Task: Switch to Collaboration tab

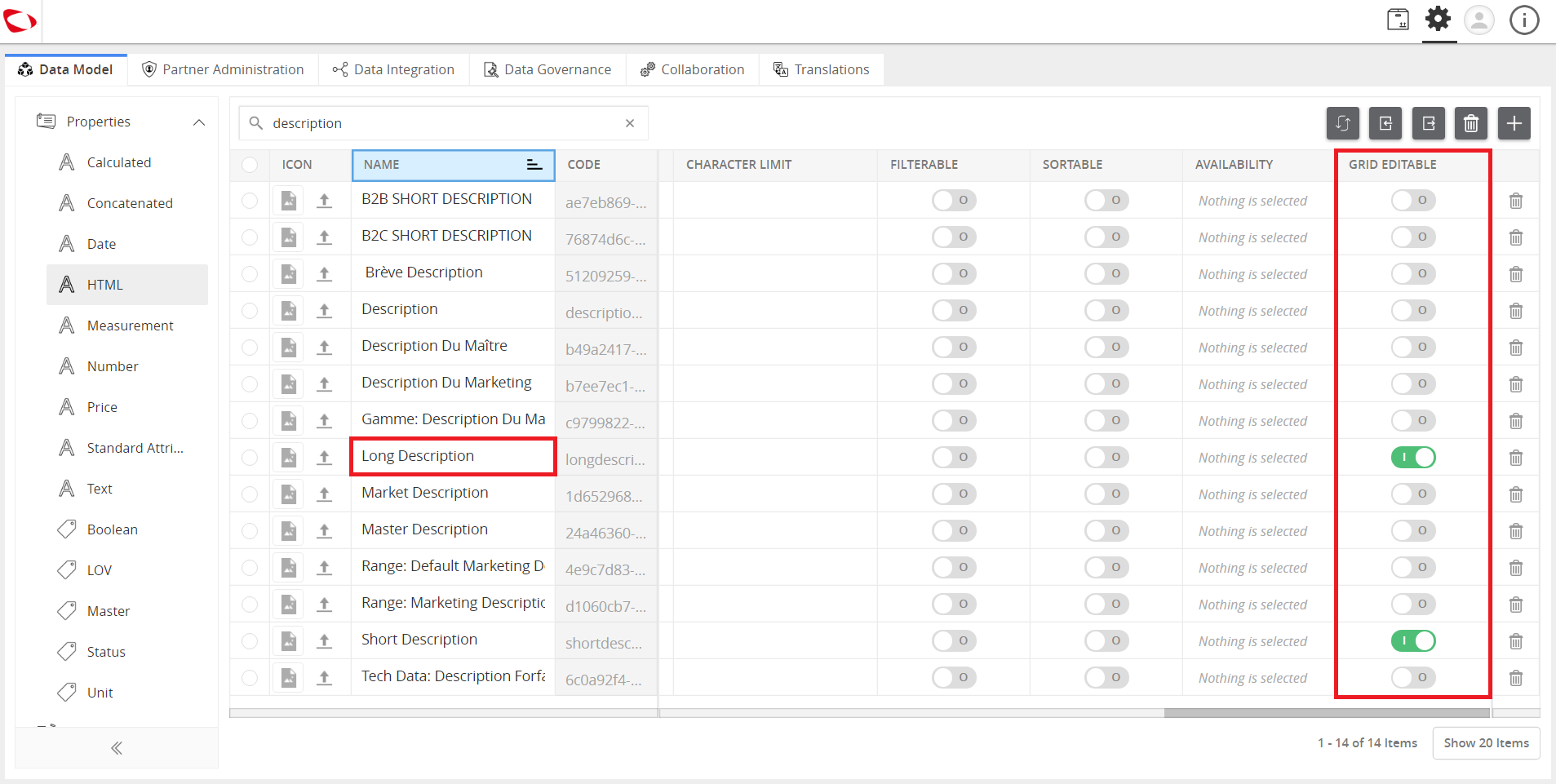Action: click(x=693, y=69)
